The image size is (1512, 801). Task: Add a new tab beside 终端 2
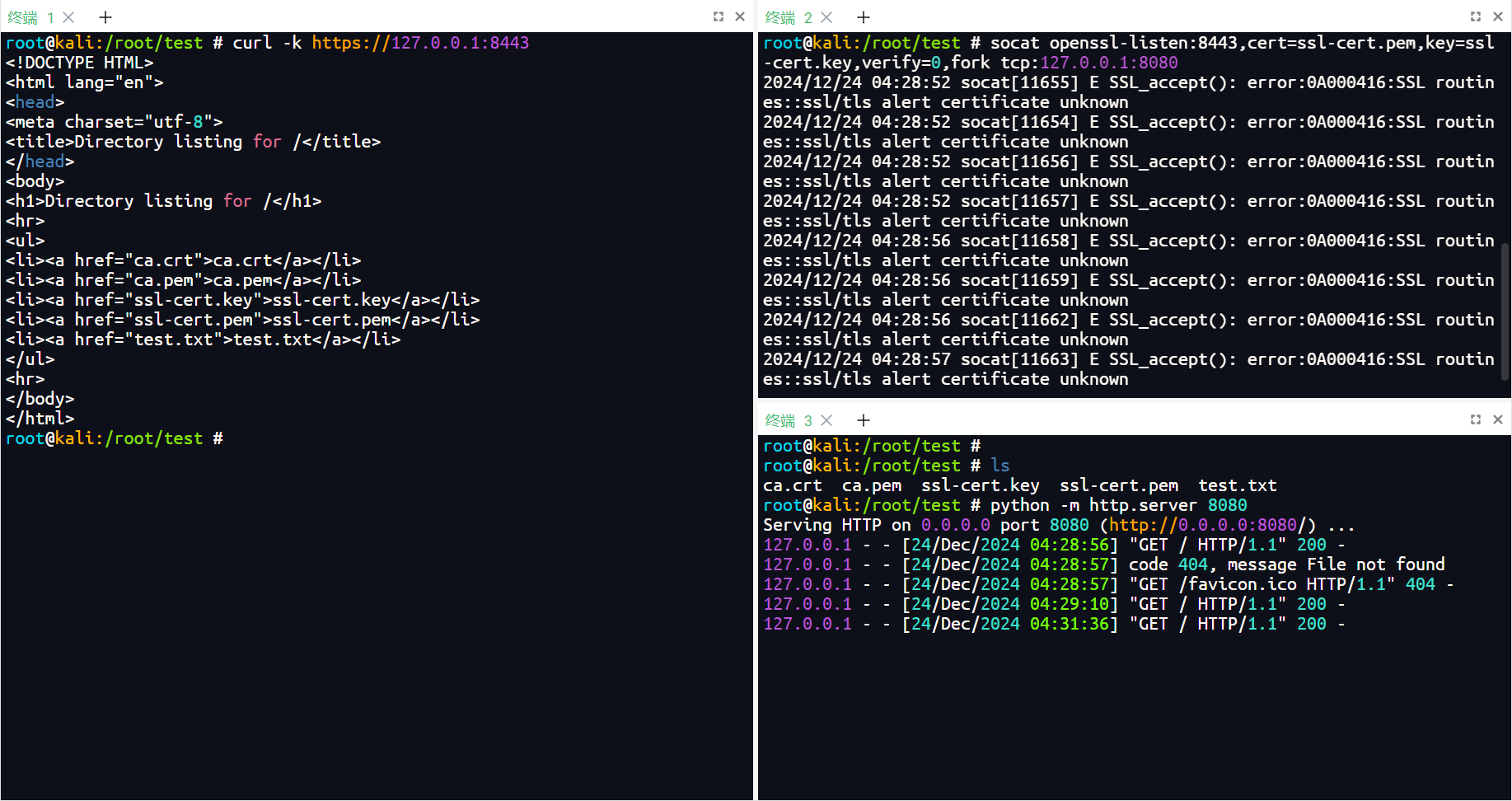[864, 17]
